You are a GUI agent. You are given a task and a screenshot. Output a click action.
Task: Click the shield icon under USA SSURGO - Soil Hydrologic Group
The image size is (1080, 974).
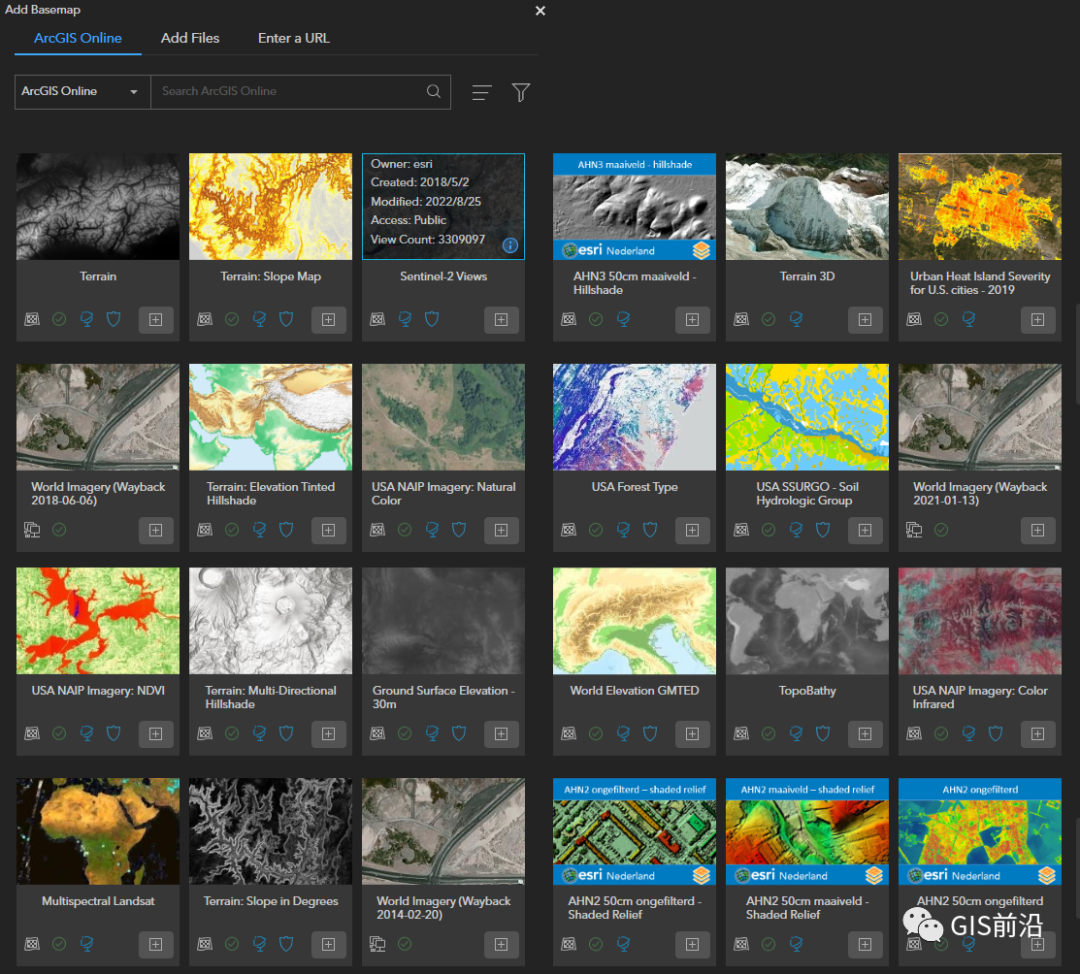pyautogui.click(x=823, y=530)
